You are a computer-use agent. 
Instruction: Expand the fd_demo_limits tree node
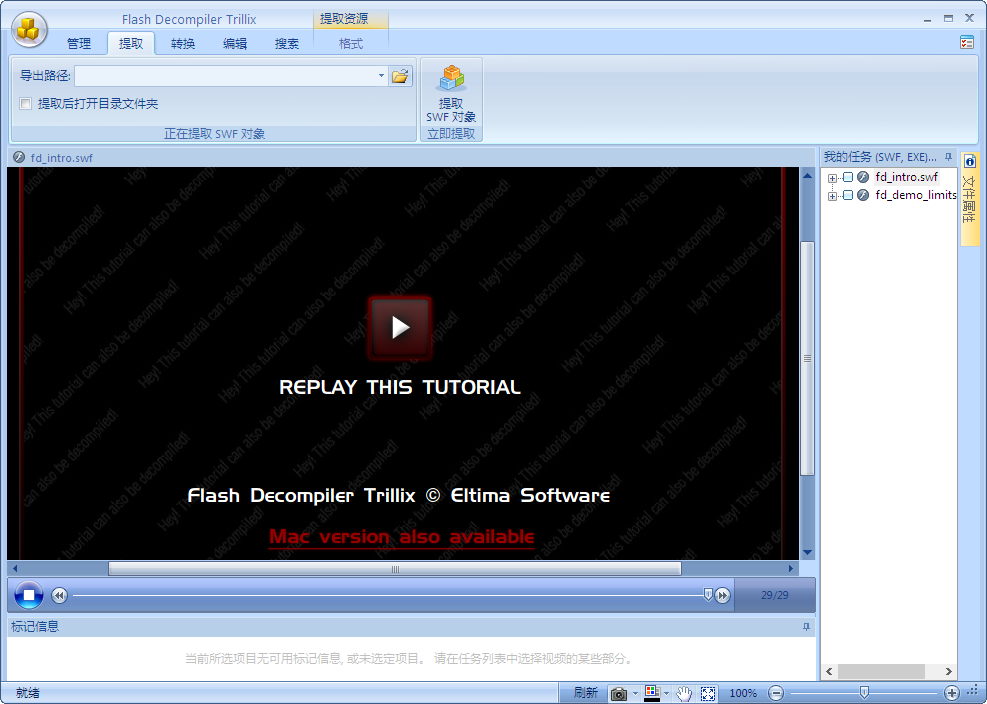832,196
